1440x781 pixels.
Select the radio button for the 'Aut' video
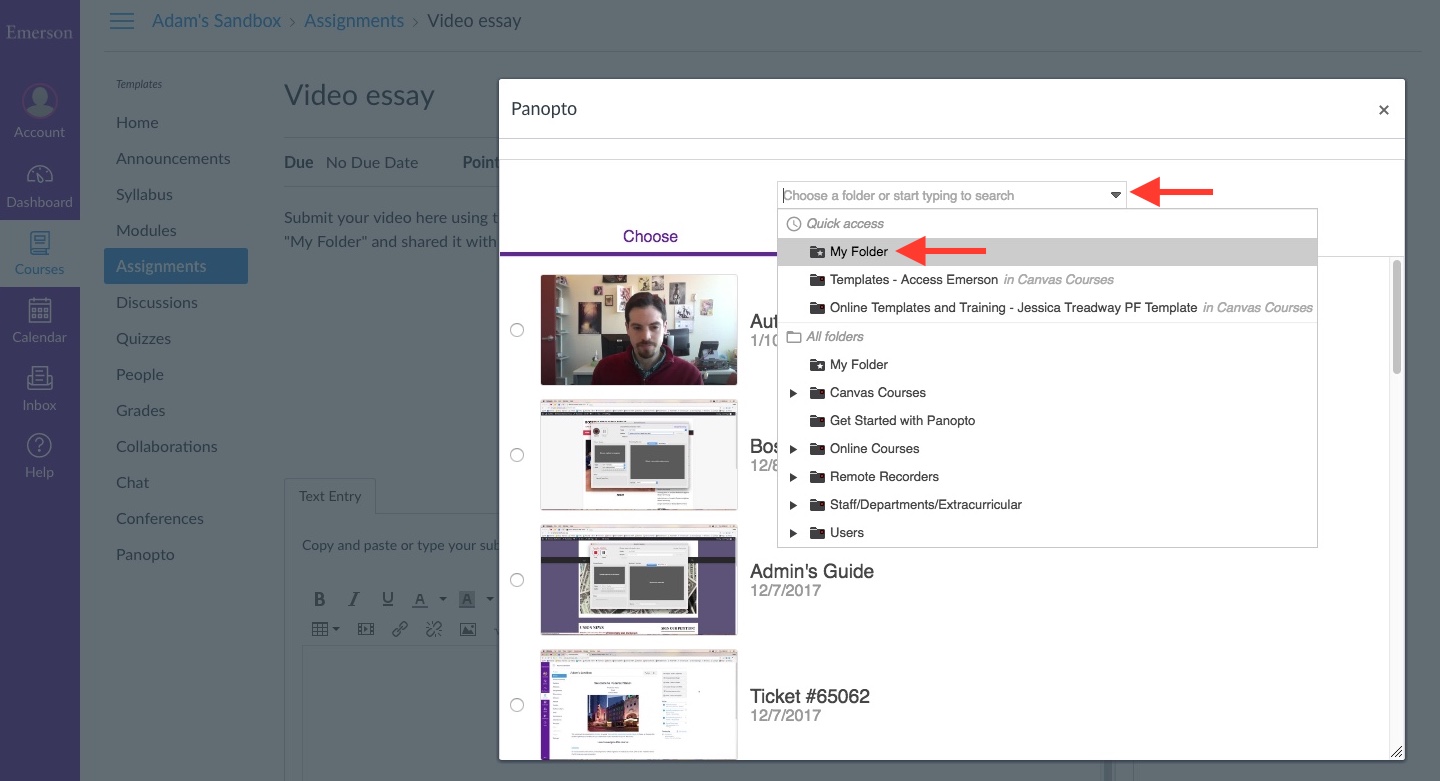click(517, 330)
